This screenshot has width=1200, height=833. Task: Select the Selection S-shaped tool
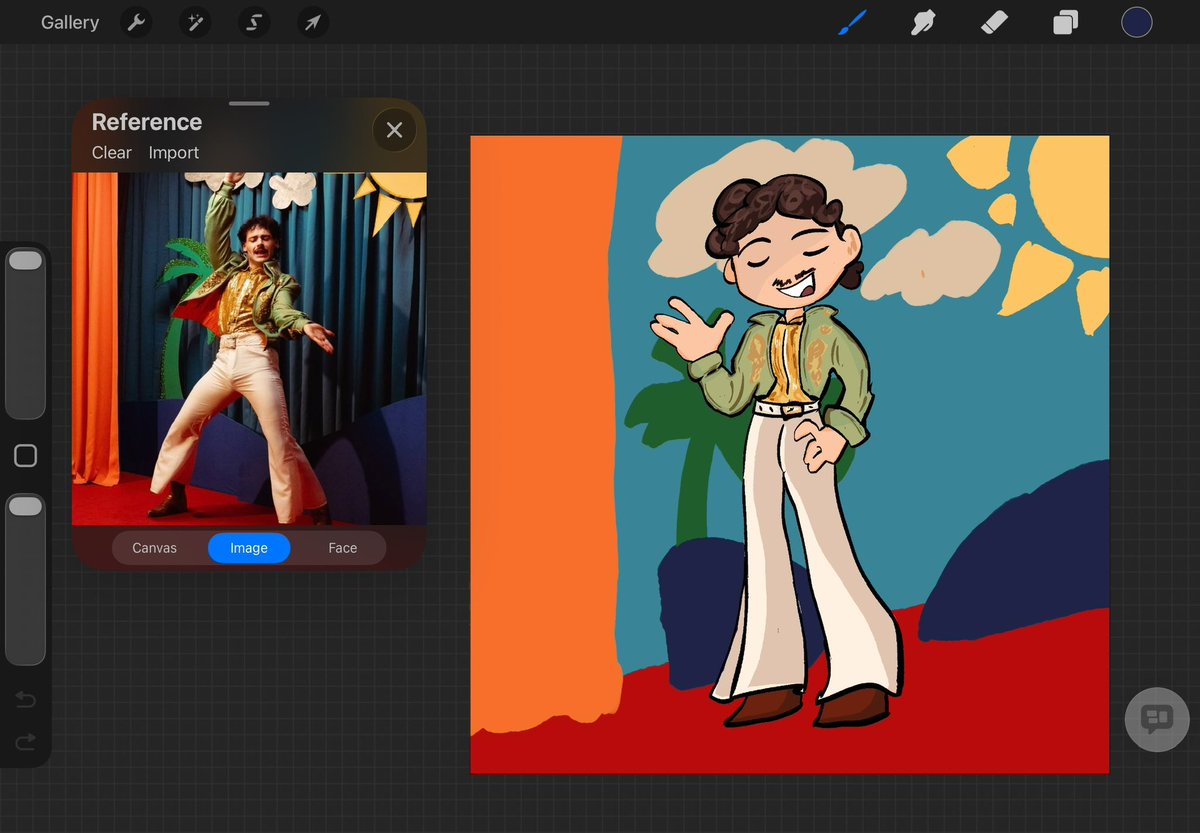pyautogui.click(x=254, y=22)
